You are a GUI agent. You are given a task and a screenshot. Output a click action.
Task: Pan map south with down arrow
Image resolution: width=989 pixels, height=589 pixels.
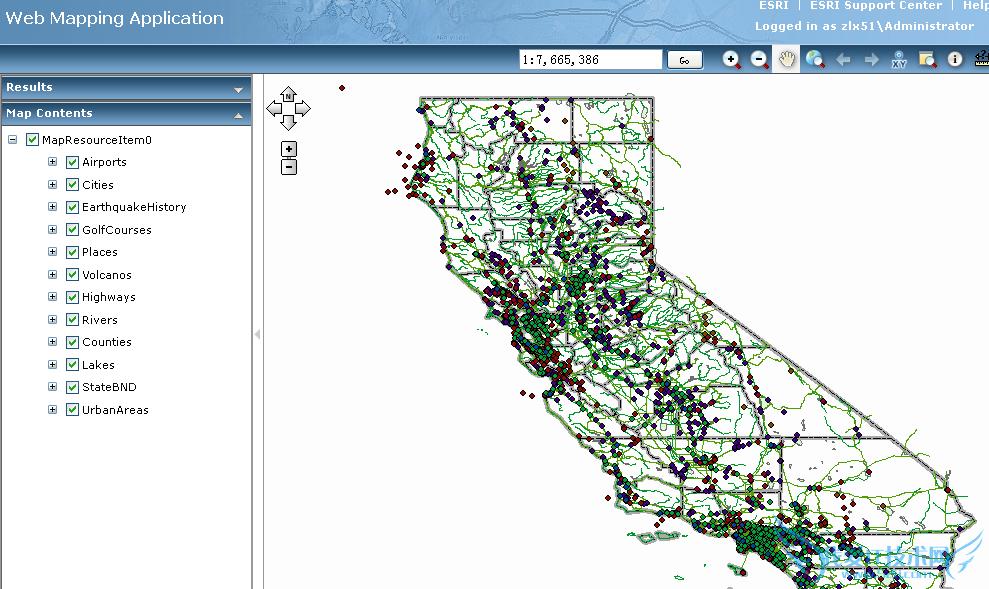(x=288, y=123)
